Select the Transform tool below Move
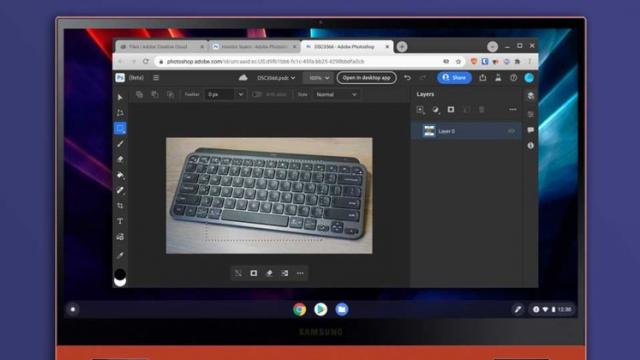 coord(120,113)
